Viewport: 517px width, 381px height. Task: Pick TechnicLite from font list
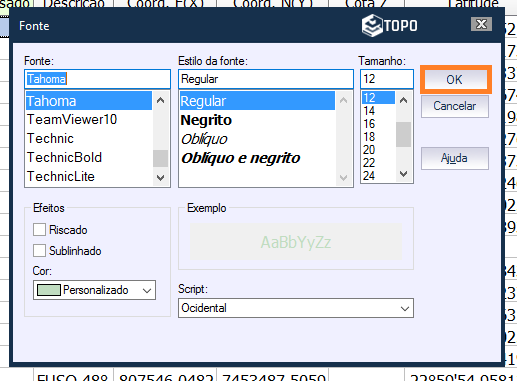[89, 176]
